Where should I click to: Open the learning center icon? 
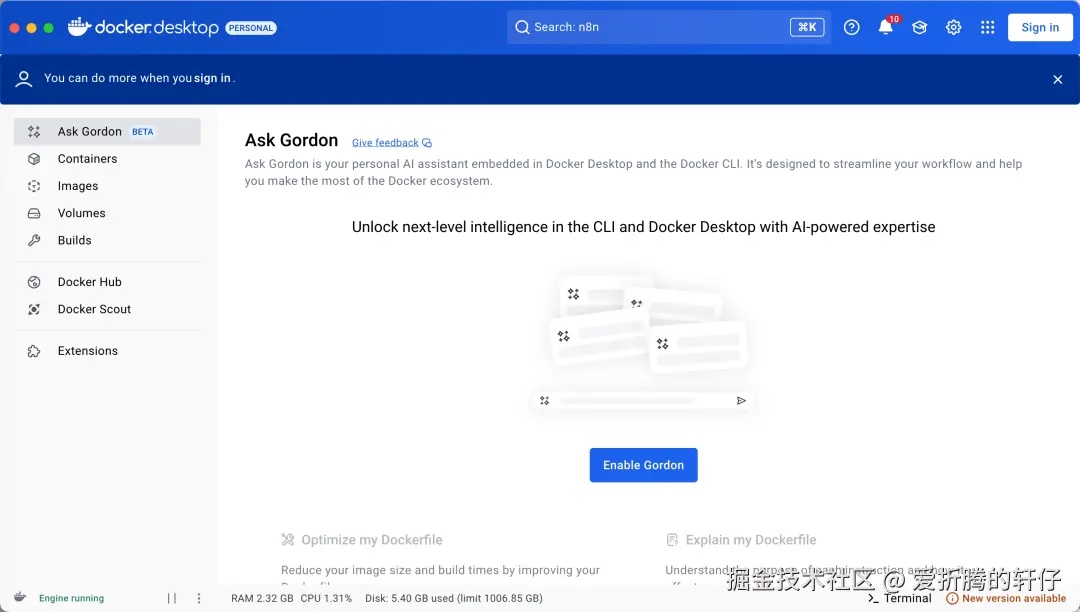919,27
